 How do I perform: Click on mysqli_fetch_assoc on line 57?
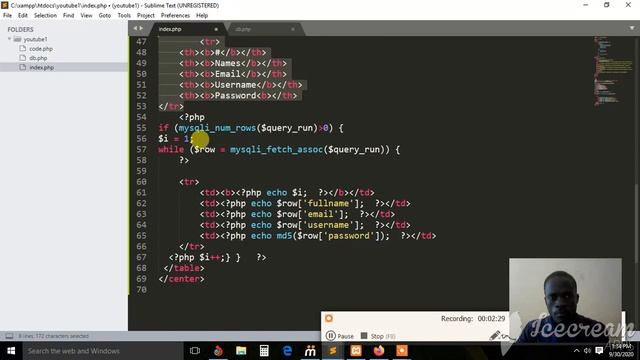[276, 150]
